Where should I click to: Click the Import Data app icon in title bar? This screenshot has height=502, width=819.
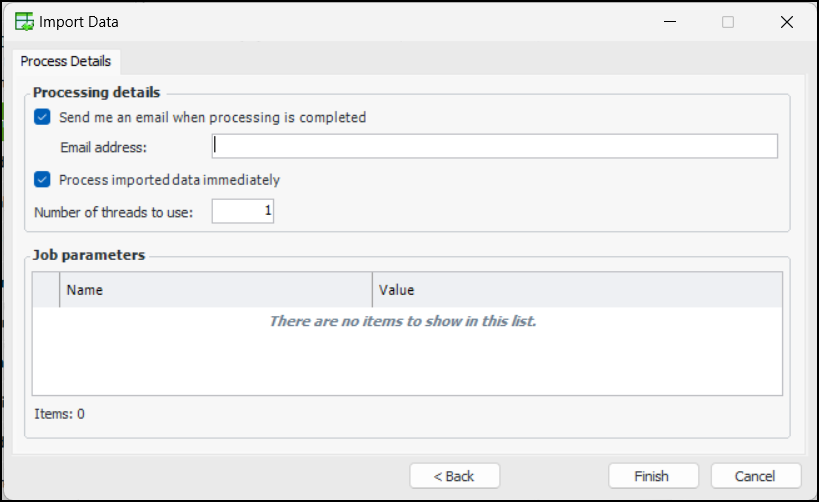click(x=23, y=22)
